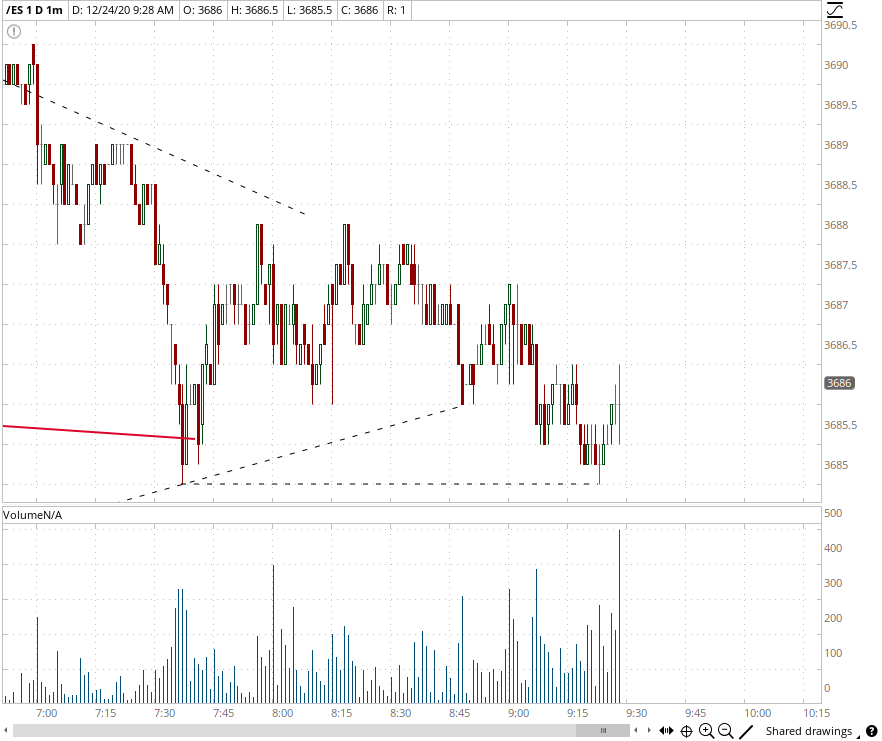Screen dimensions: 882x741
Task: Click the zoom out magnifier icon
Action: 726,731
